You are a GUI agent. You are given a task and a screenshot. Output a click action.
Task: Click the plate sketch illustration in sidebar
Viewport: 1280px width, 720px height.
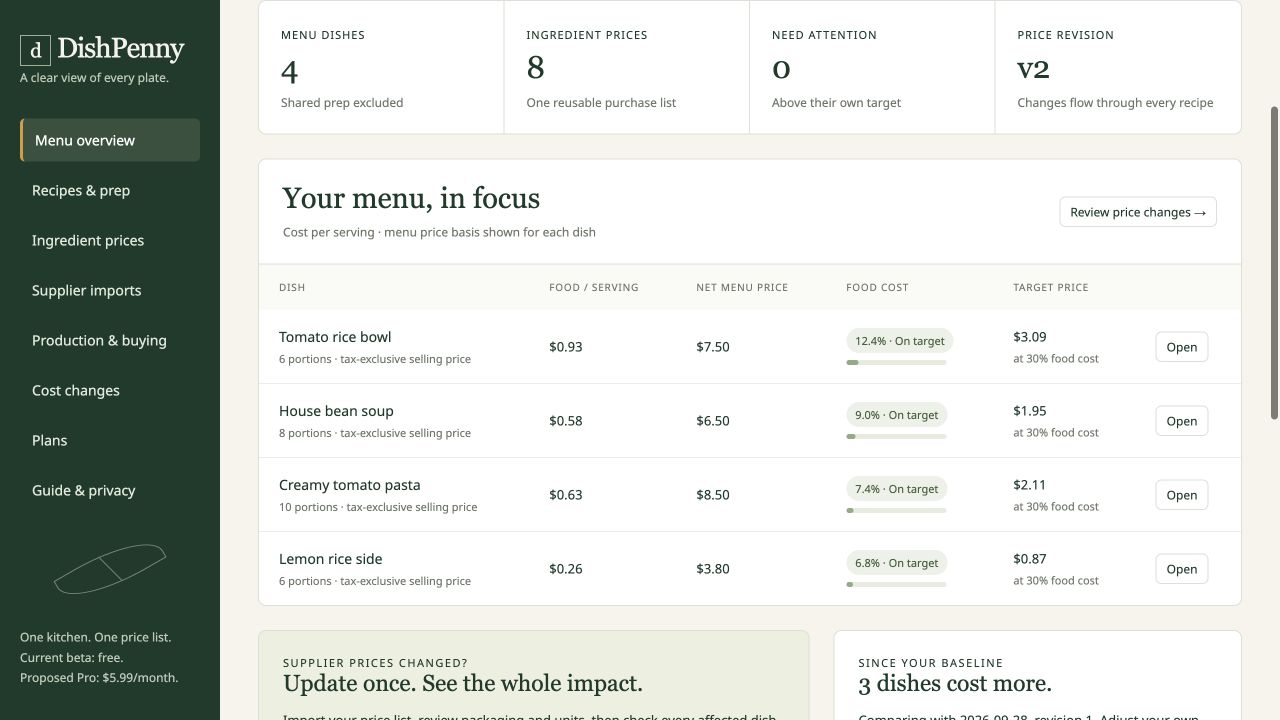pos(110,569)
